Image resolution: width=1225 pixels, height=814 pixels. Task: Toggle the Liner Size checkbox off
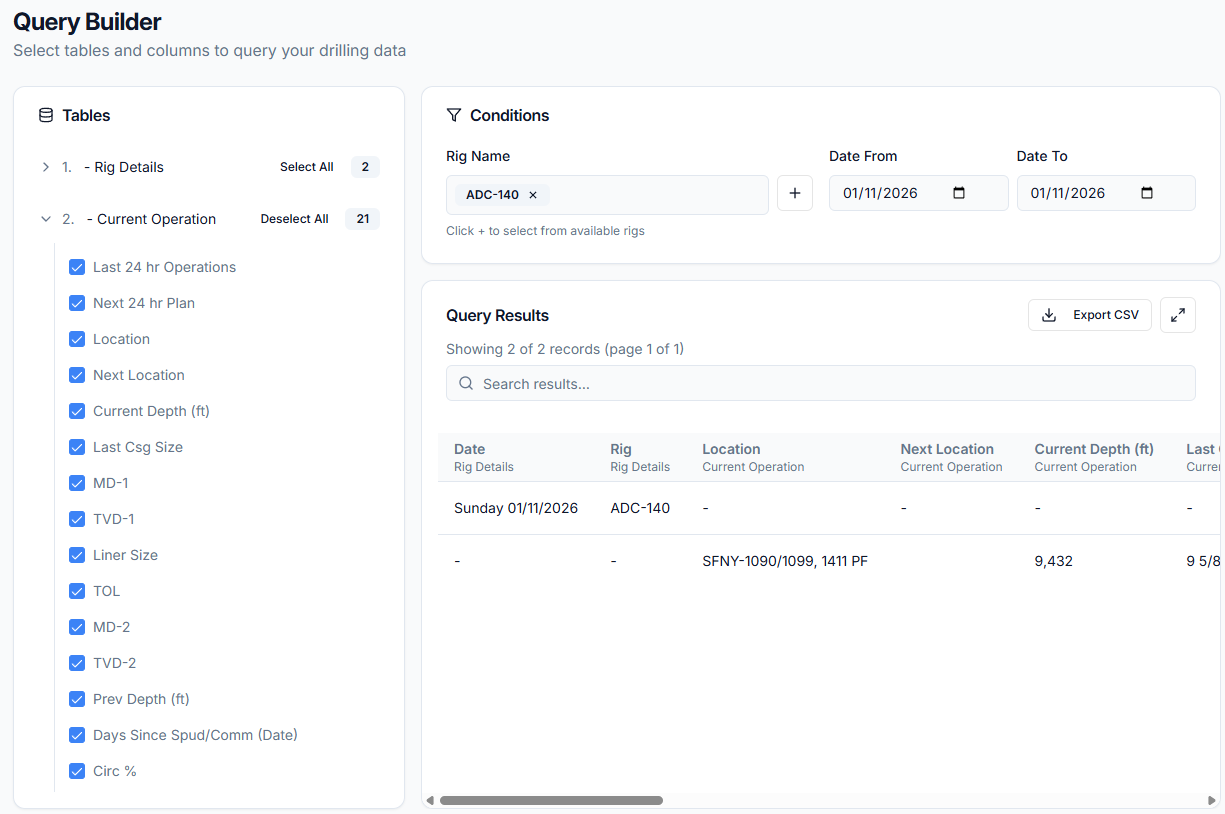click(77, 555)
